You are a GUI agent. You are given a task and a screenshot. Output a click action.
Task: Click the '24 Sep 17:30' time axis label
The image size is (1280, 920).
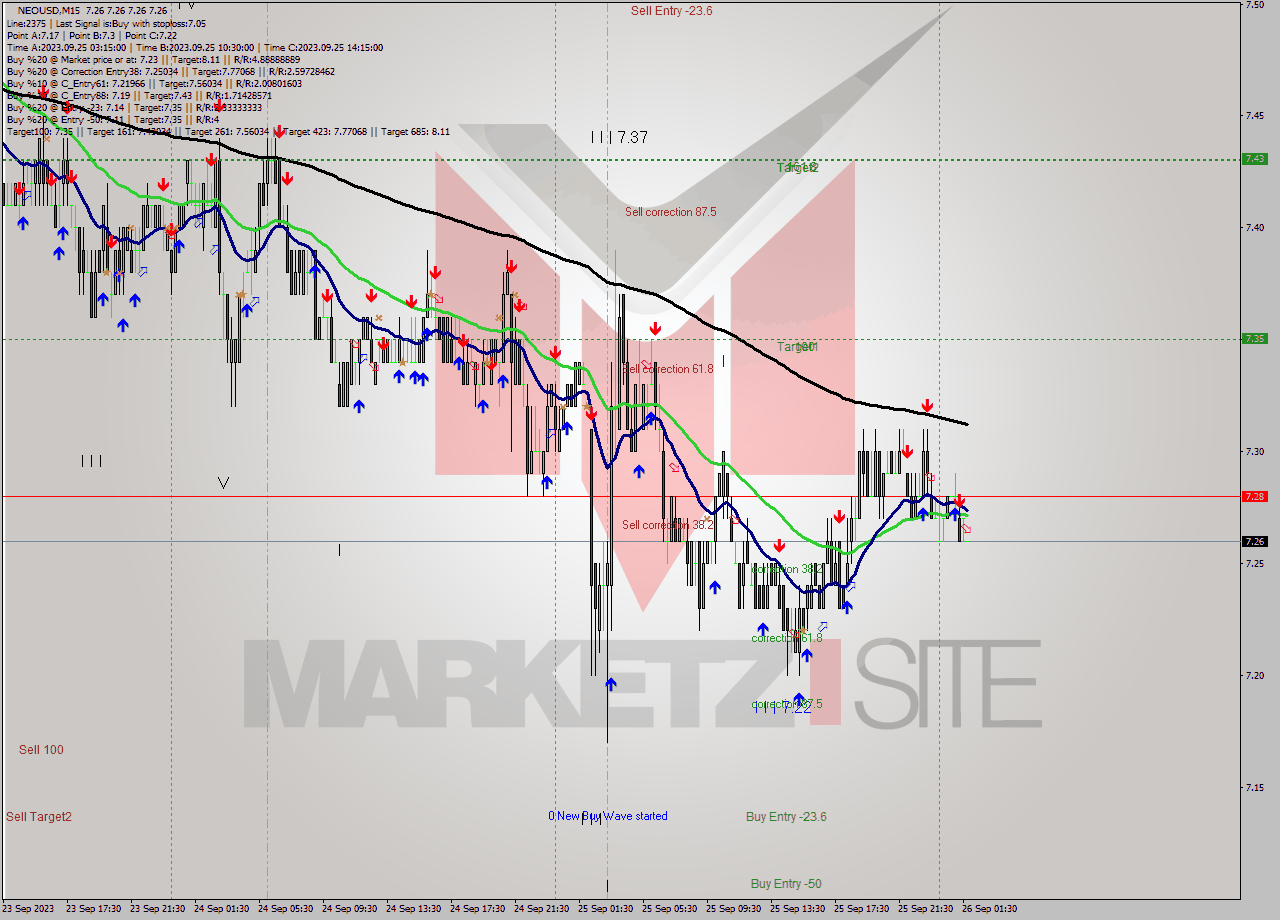click(x=478, y=909)
